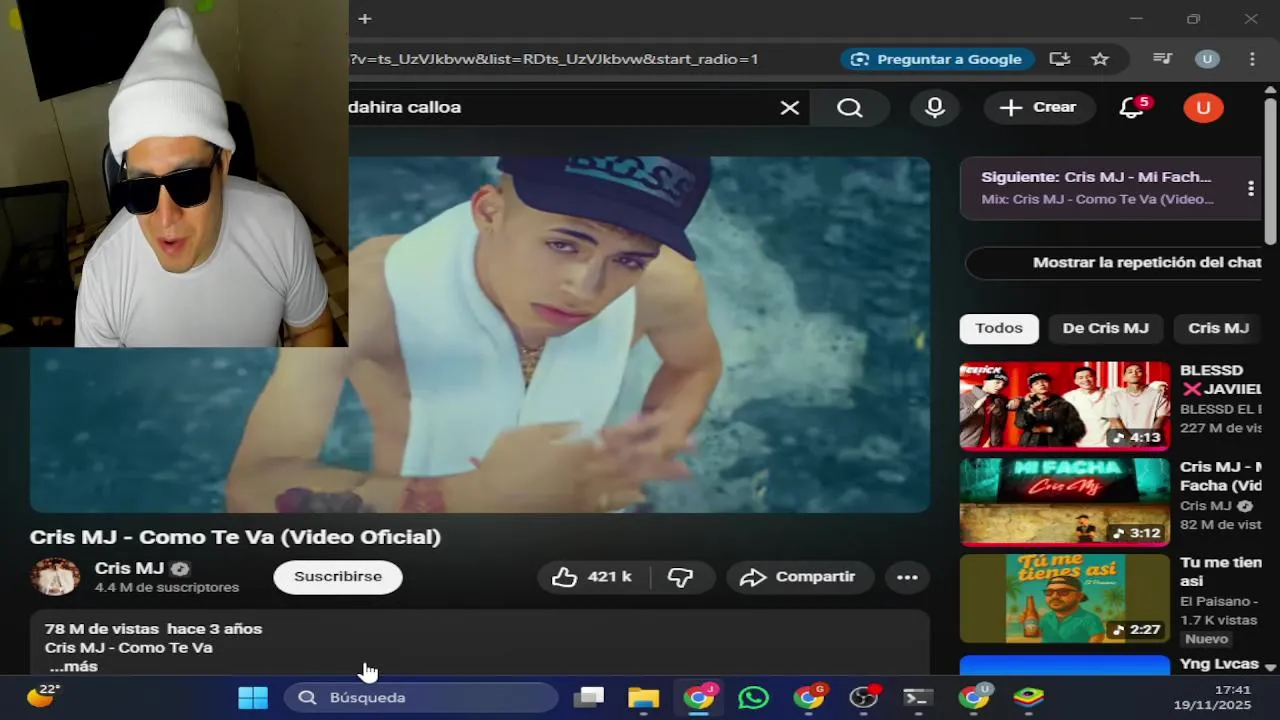
Task: Click the sidebar scroll down arrow
Action: click(1270, 667)
